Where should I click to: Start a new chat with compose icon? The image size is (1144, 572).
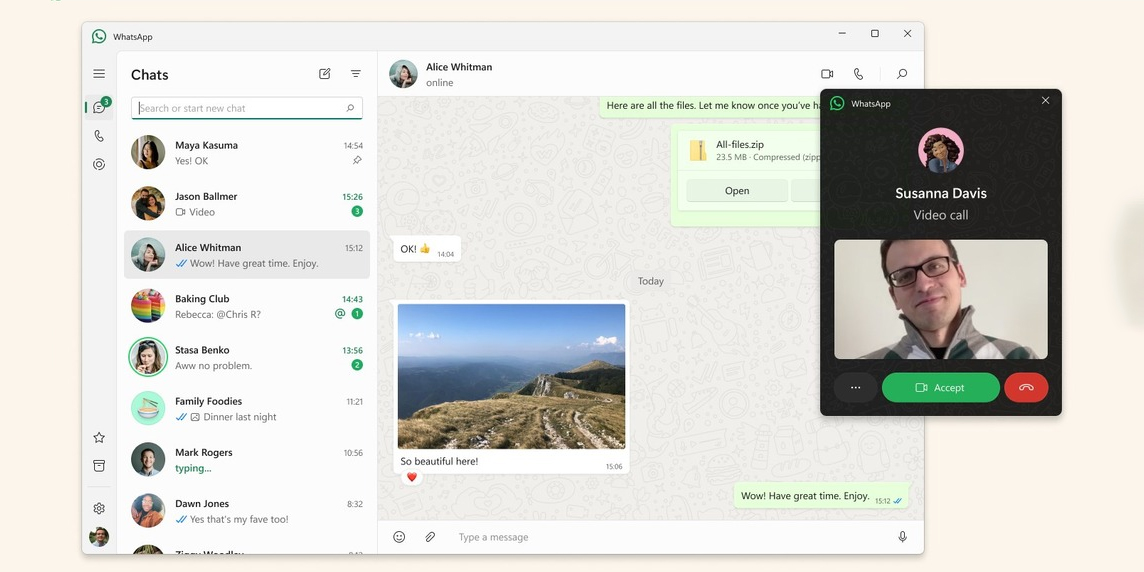[x=325, y=74]
